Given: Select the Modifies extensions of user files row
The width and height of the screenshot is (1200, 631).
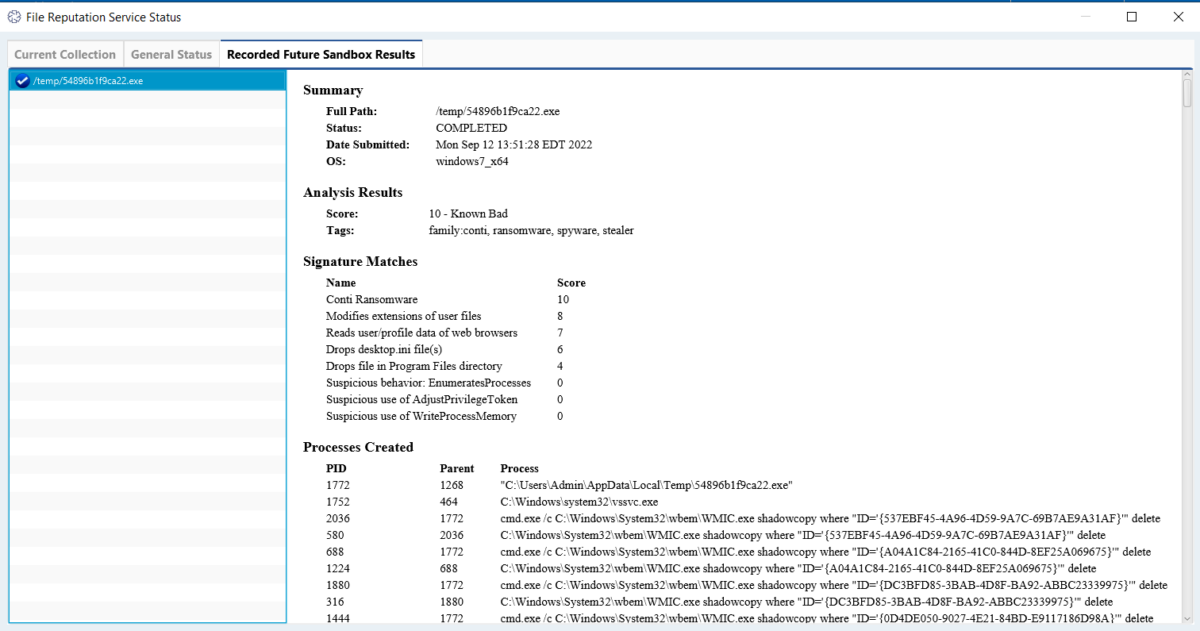Looking at the screenshot, I should 403,316.
